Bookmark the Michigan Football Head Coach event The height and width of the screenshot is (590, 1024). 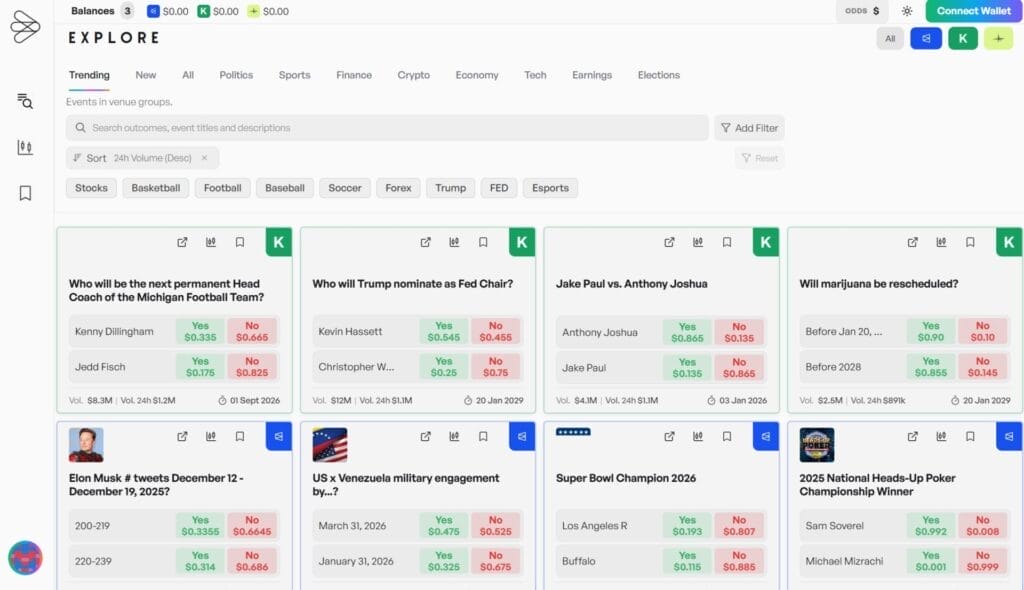(x=240, y=242)
